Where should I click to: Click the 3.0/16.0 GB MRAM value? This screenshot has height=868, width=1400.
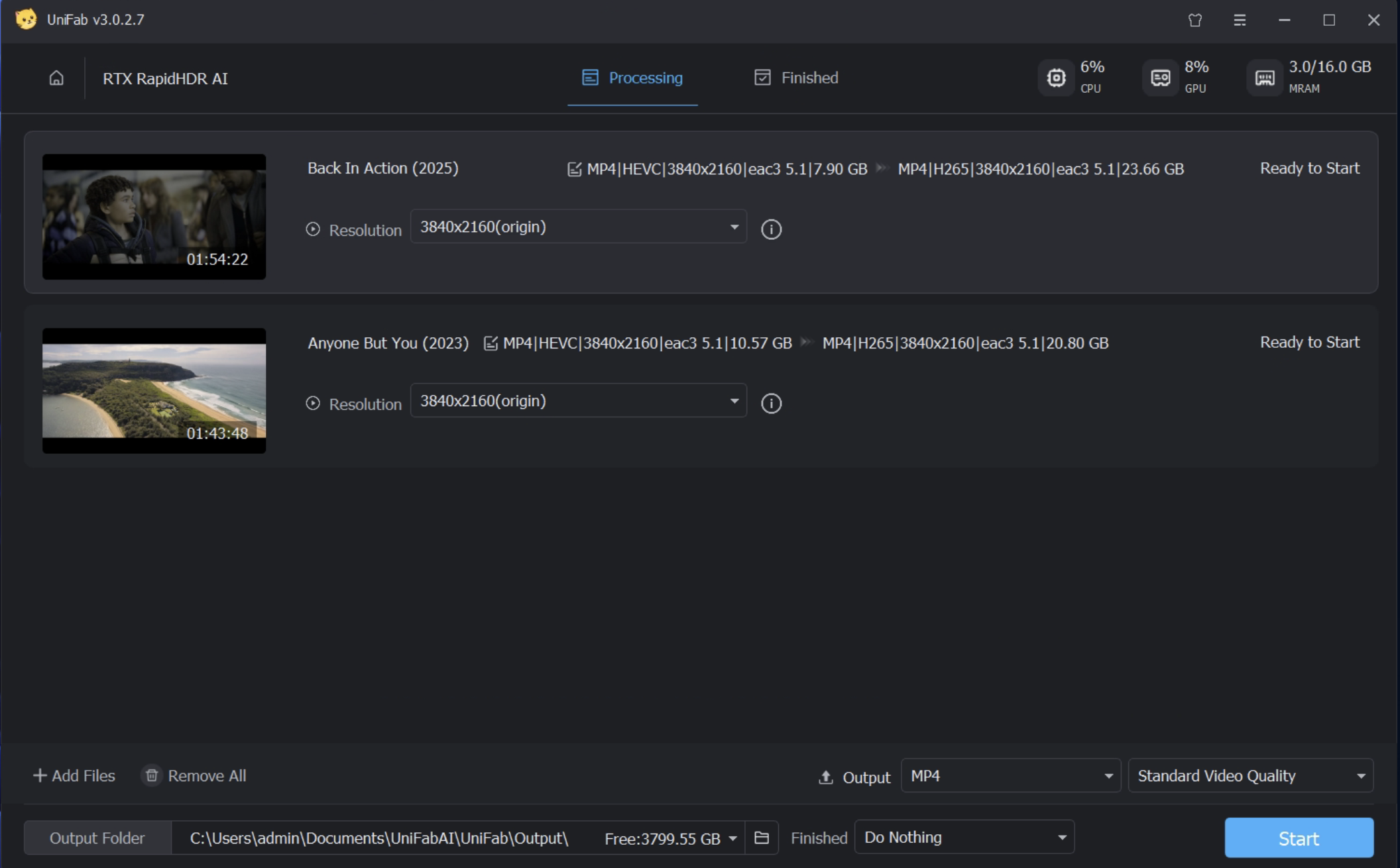(1330, 67)
